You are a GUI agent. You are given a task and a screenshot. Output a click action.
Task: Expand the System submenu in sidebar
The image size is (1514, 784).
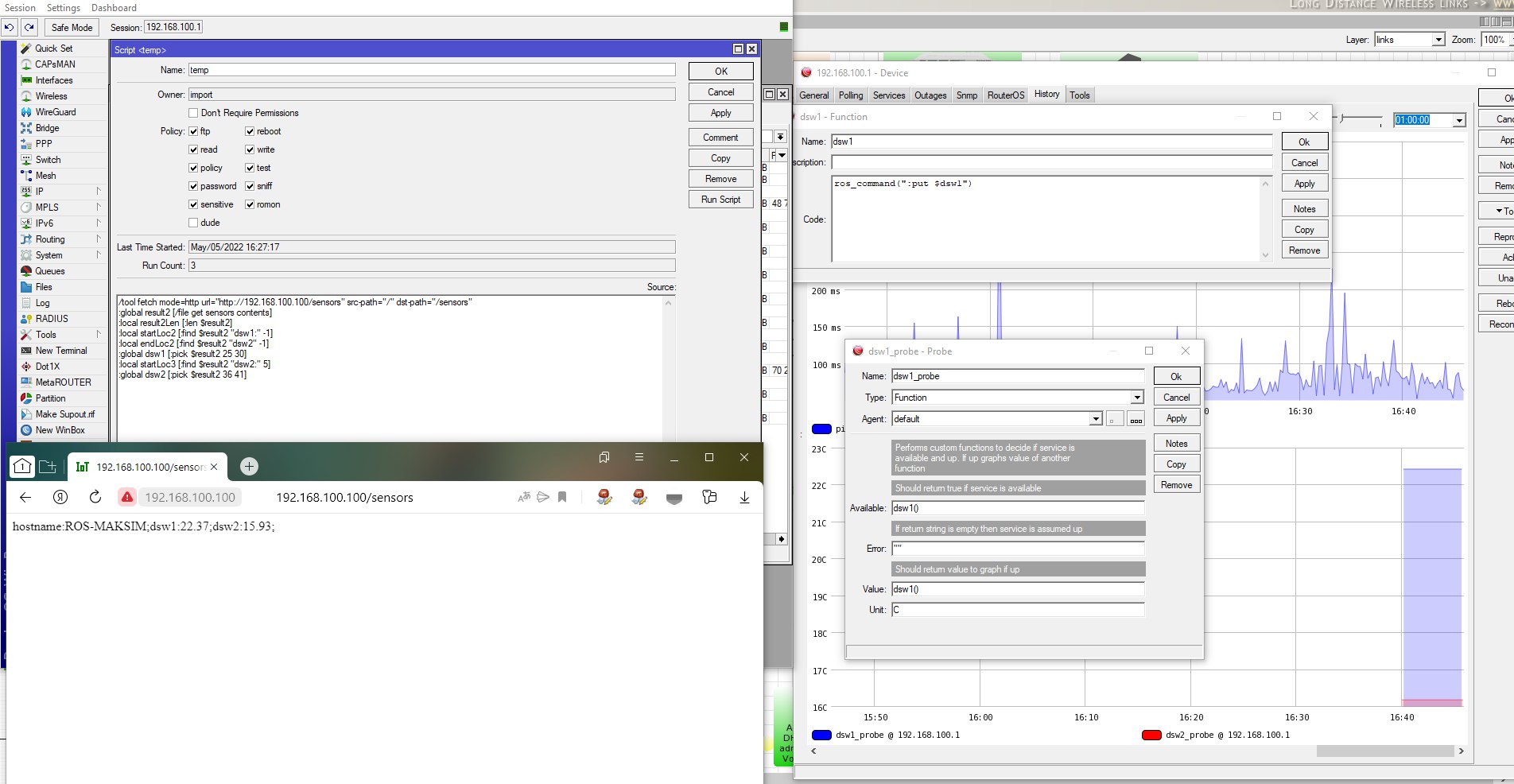pyautogui.click(x=99, y=254)
